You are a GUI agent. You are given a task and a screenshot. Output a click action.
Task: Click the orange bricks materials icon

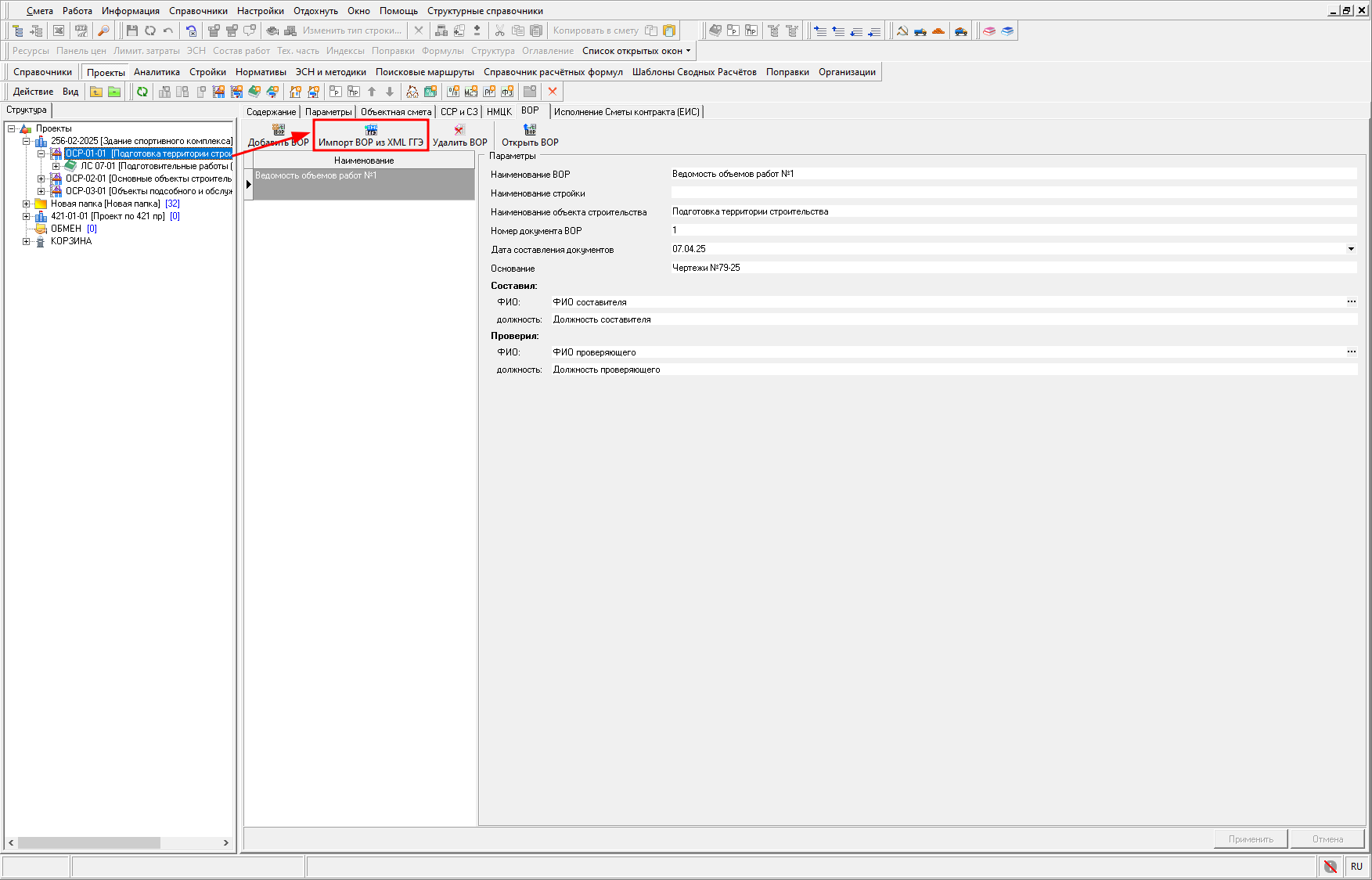pyautogui.click(x=938, y=31)
